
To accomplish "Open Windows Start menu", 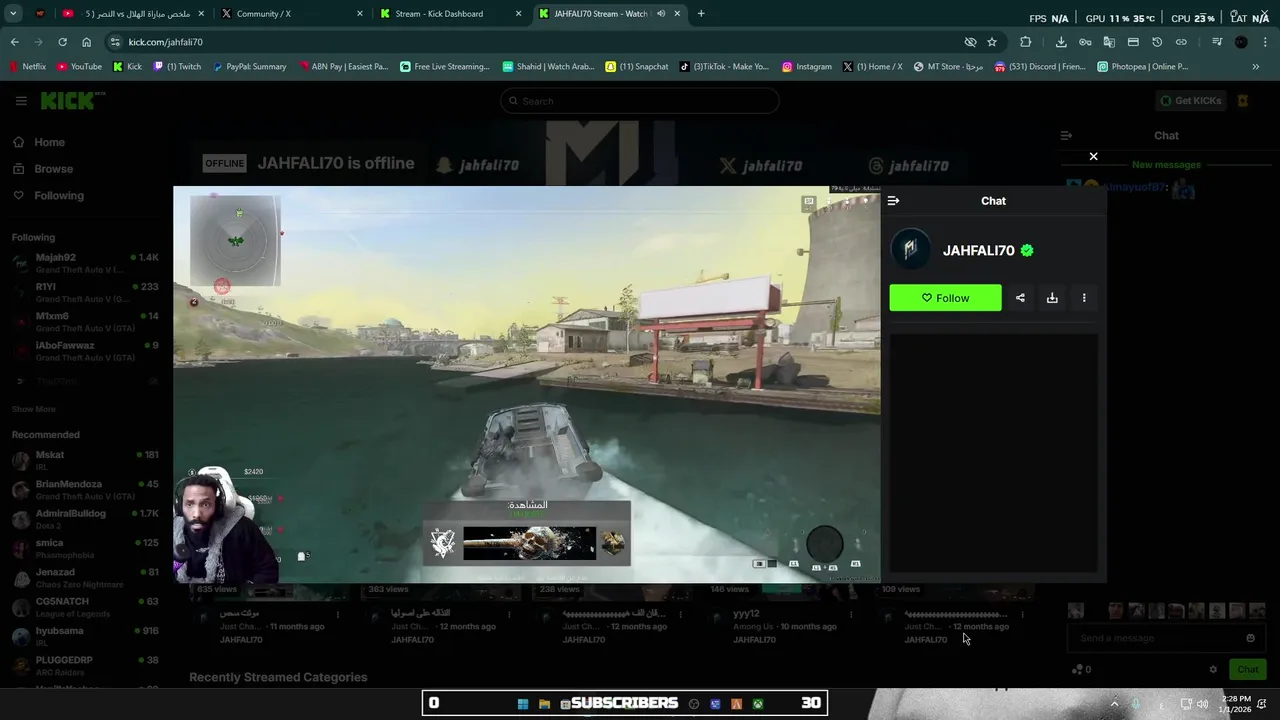I will click(x=522, y=704).
